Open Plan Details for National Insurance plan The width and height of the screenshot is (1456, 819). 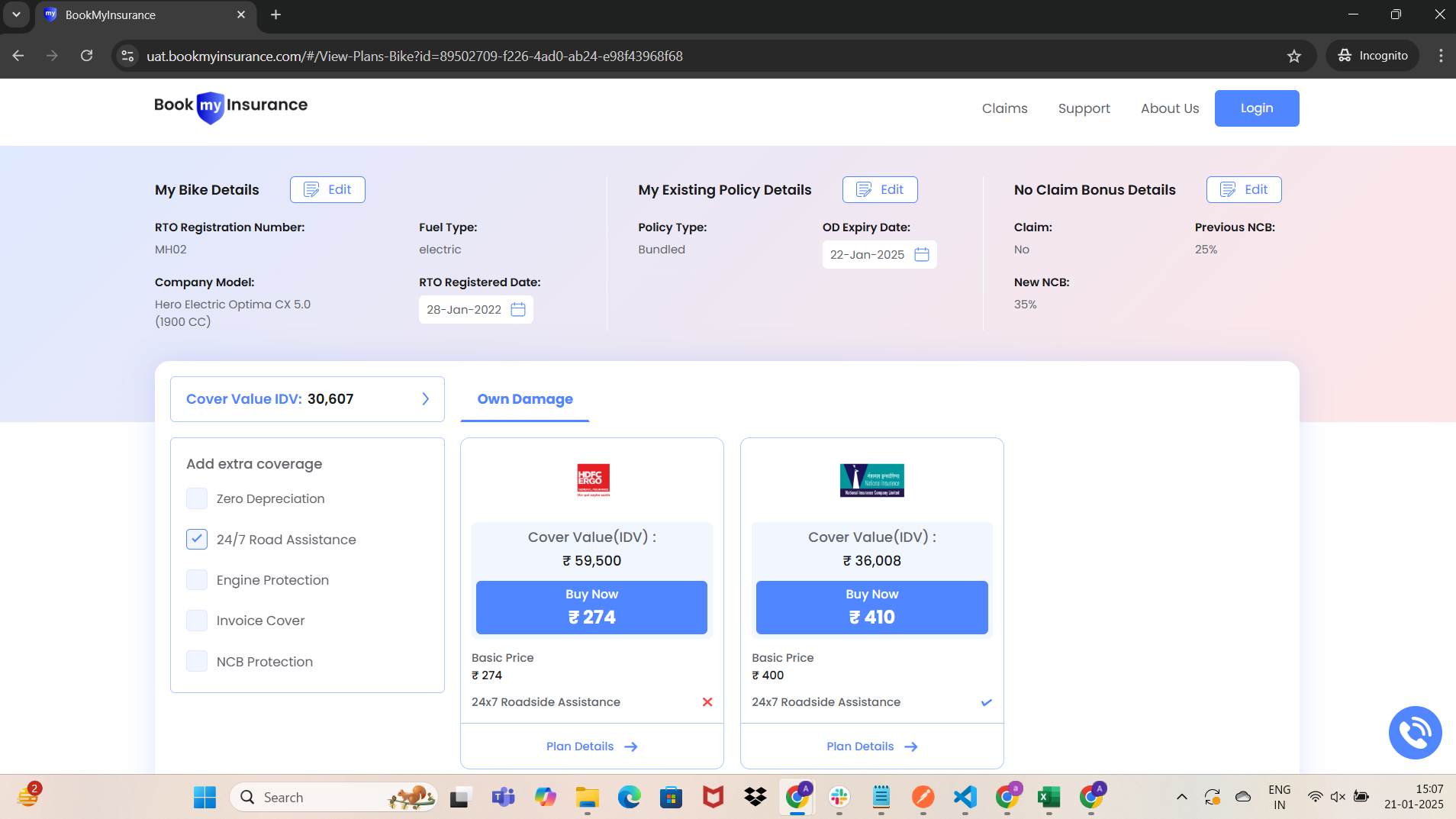pyautogui.click(x=871, y=746)
